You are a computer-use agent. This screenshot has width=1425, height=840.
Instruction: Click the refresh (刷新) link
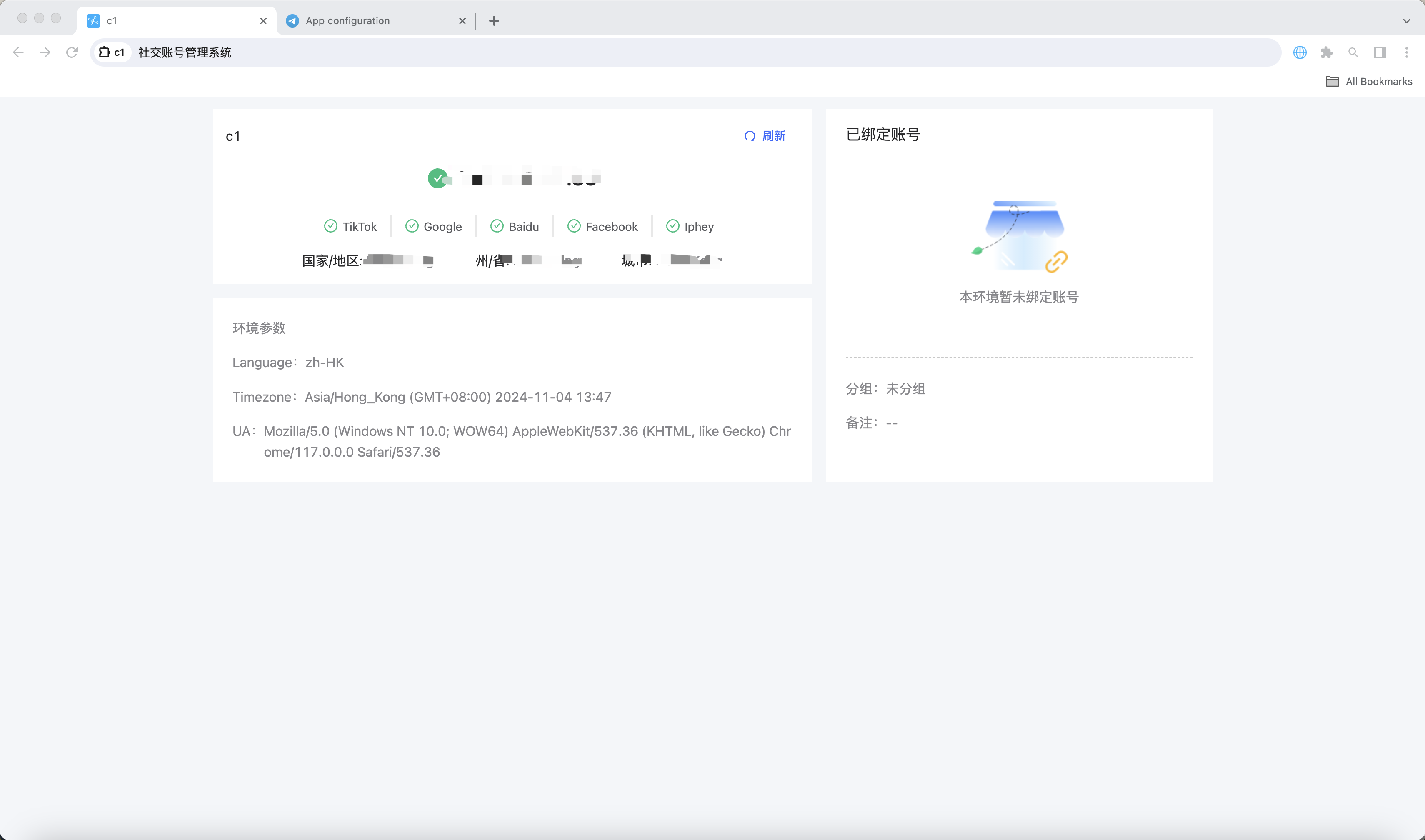pyautogui.click(x=765, y=136)
